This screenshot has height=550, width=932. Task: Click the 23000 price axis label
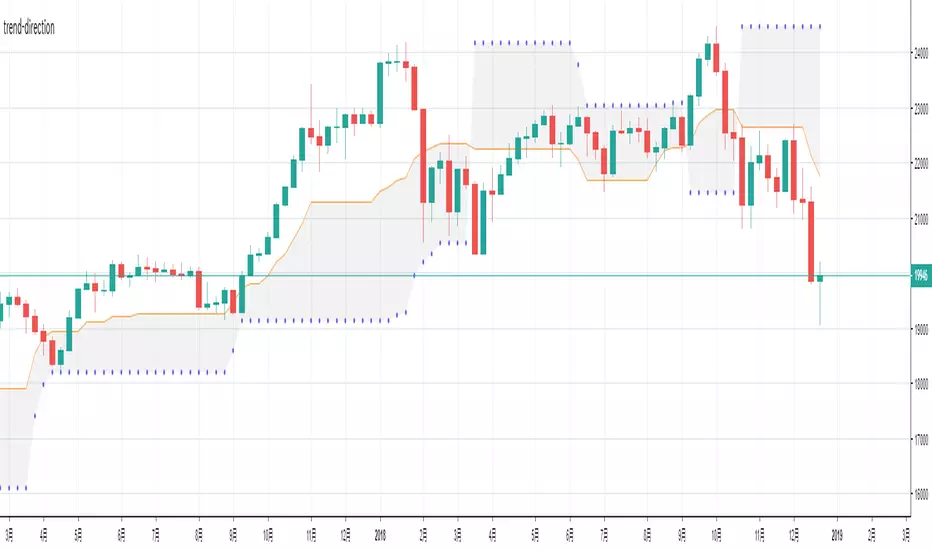click(x=920, y=108)
